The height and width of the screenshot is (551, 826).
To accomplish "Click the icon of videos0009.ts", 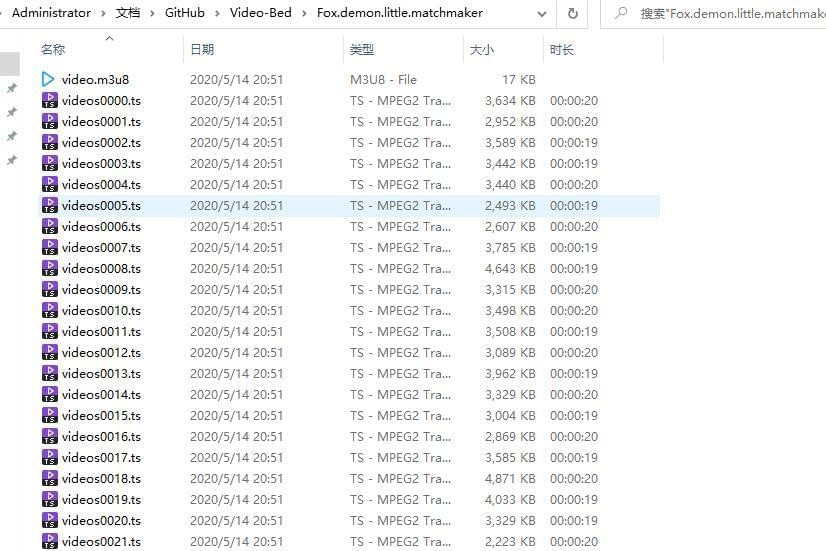I will point(50,289).
